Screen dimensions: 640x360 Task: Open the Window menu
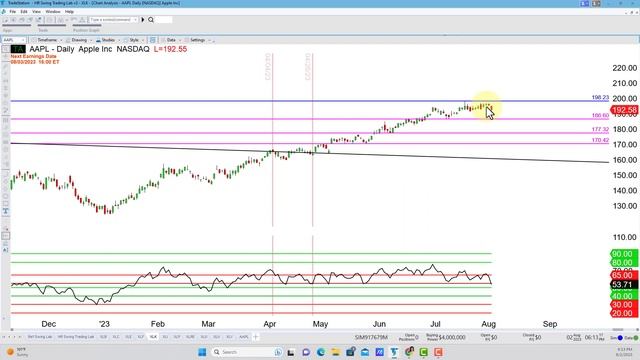(53, 11)
